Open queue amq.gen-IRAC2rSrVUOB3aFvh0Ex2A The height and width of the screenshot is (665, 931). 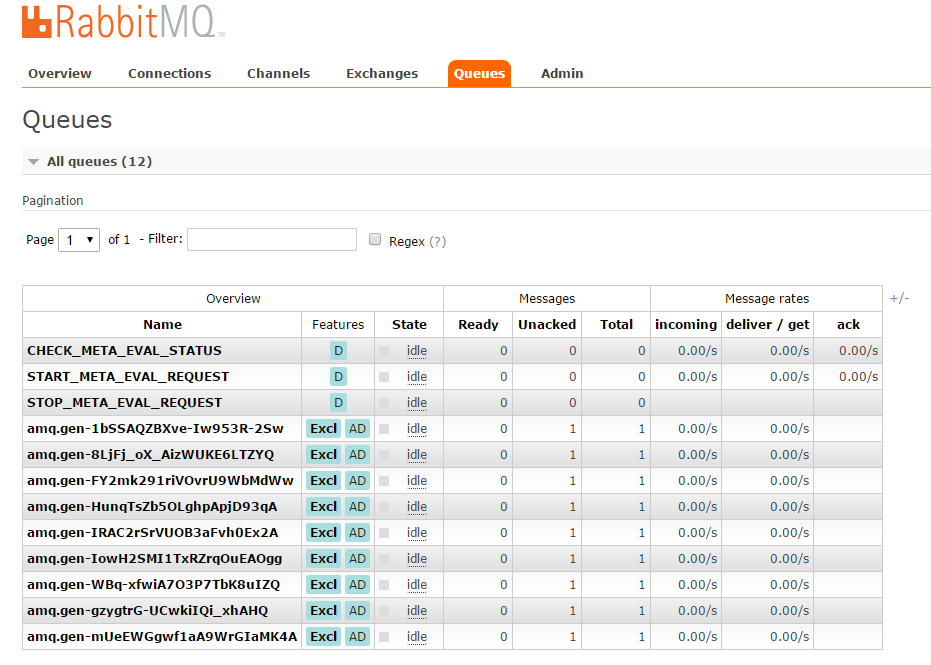click(152, 533)
